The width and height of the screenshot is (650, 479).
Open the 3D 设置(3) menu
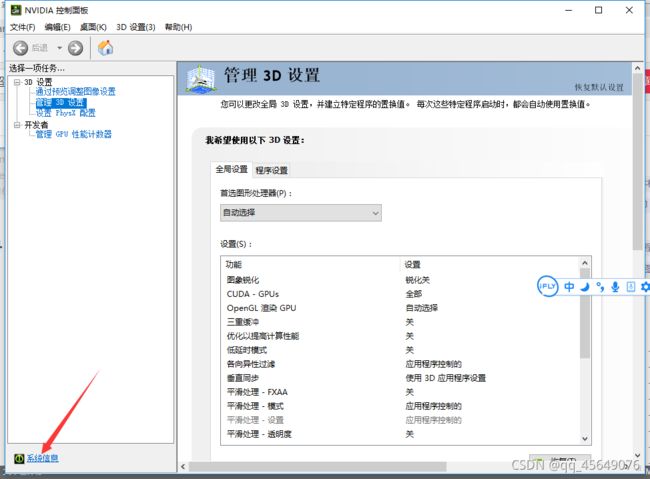click(136, 27)
